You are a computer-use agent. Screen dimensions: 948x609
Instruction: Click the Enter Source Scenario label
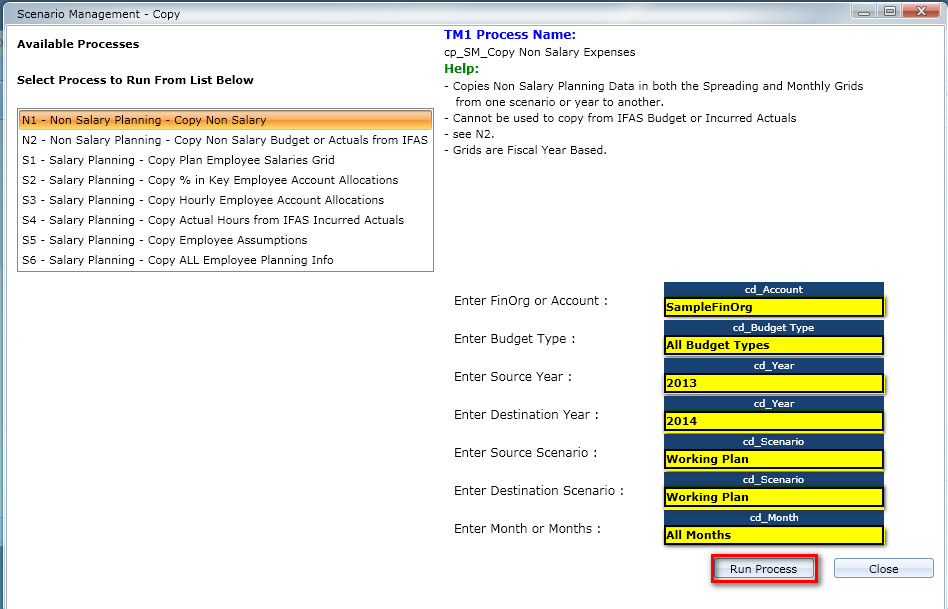click(525, 452)
